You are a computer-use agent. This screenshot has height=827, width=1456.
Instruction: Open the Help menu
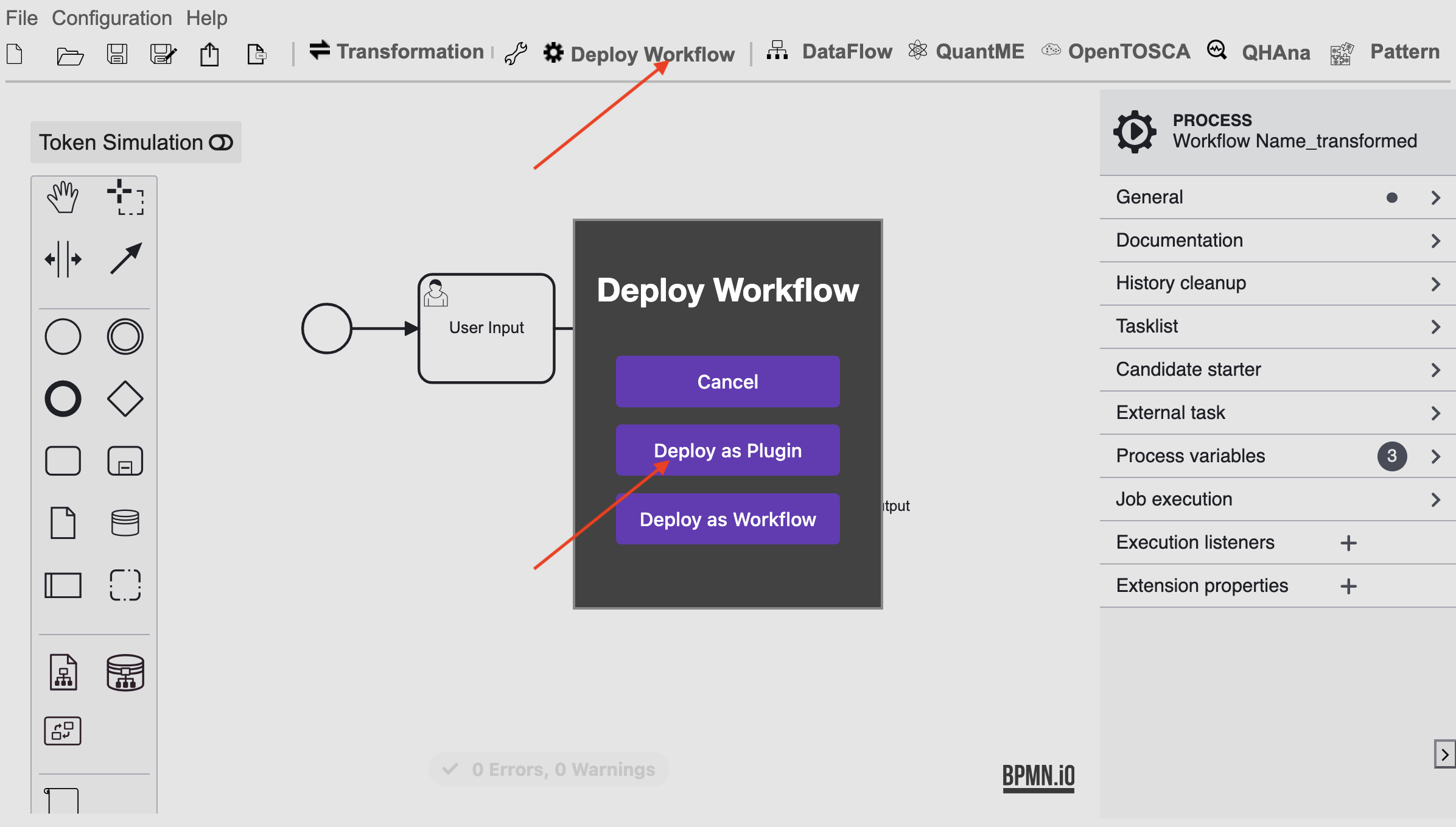[x=207, y=18]
